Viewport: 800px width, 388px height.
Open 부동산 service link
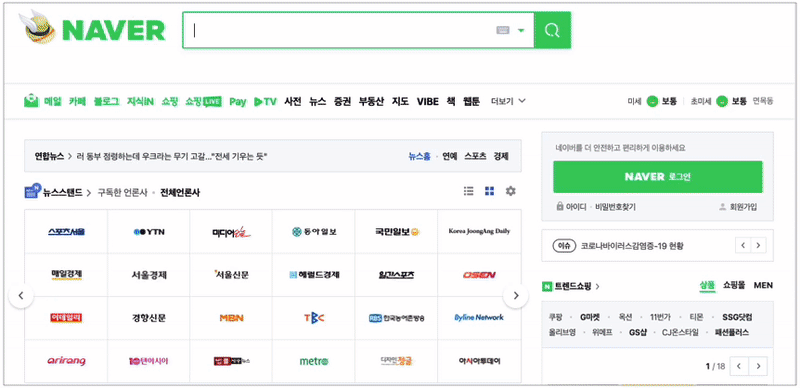click(x=371, y=101)
